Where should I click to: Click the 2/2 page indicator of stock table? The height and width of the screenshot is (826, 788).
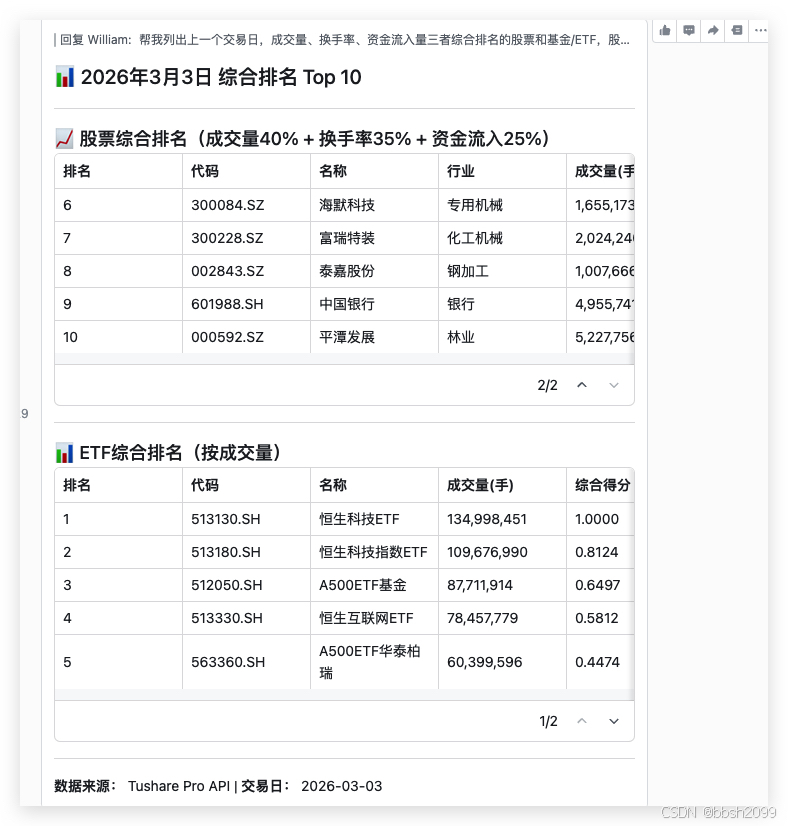pos(547,385)
